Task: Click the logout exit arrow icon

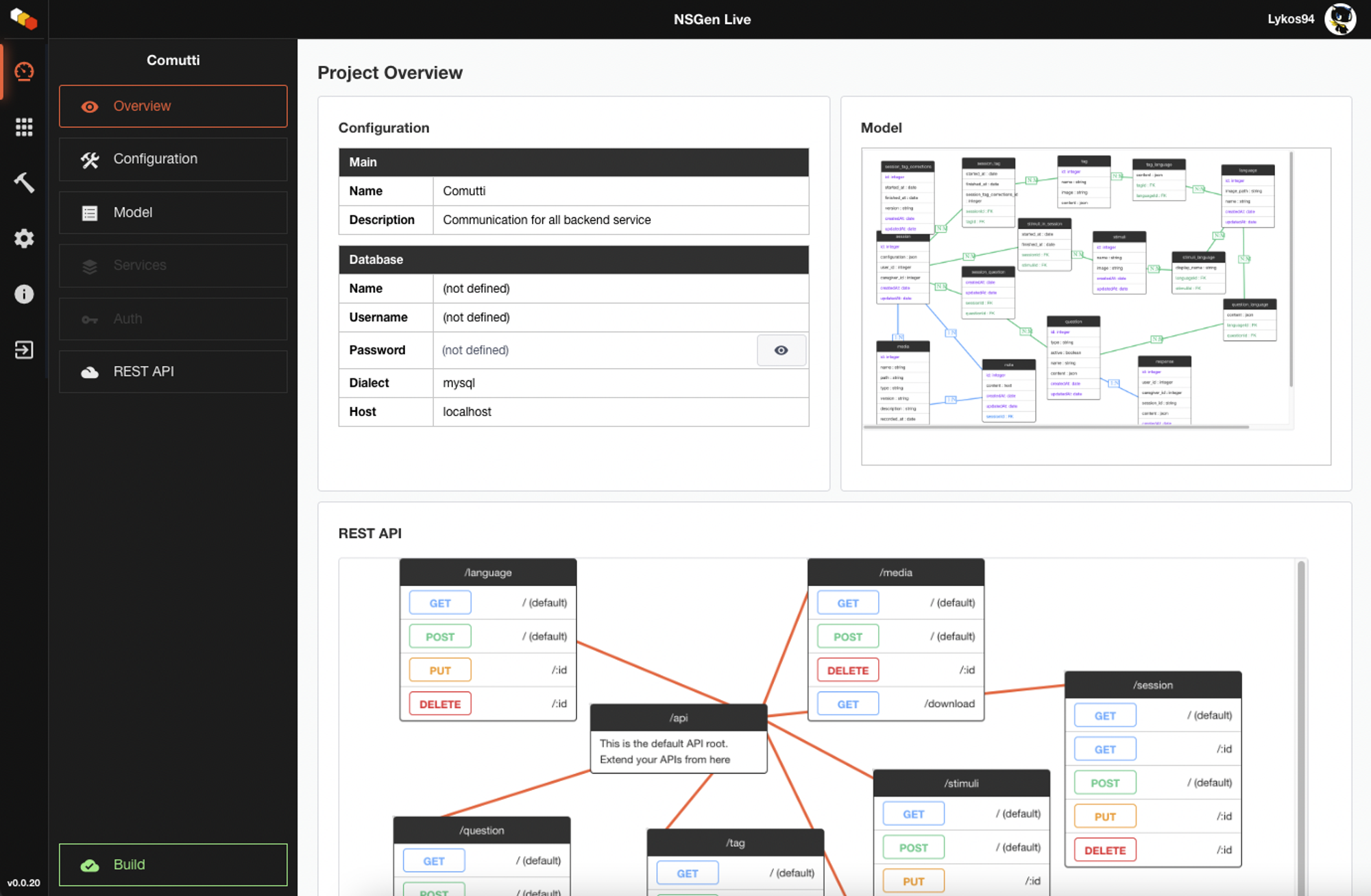Action: click(24, 350)
